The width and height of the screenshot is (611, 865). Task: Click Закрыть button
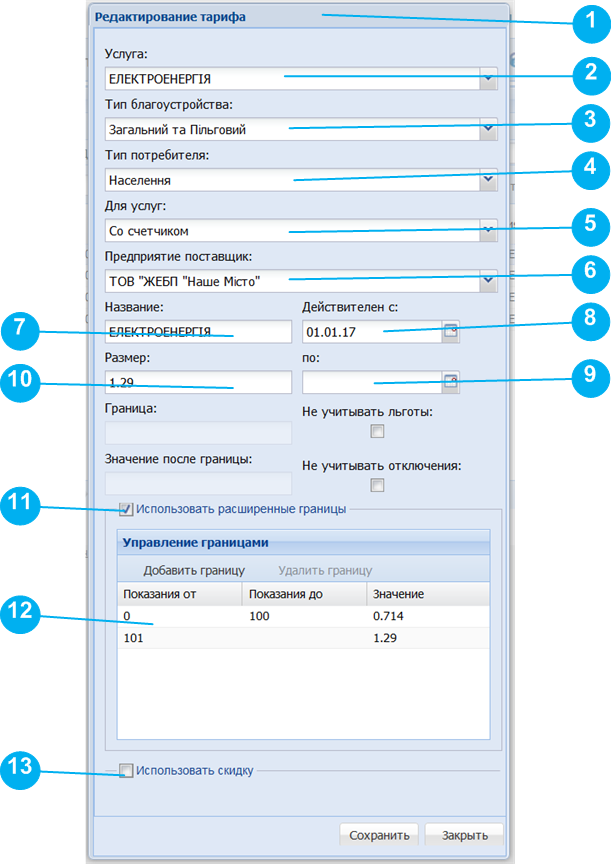tap(464, 835)
